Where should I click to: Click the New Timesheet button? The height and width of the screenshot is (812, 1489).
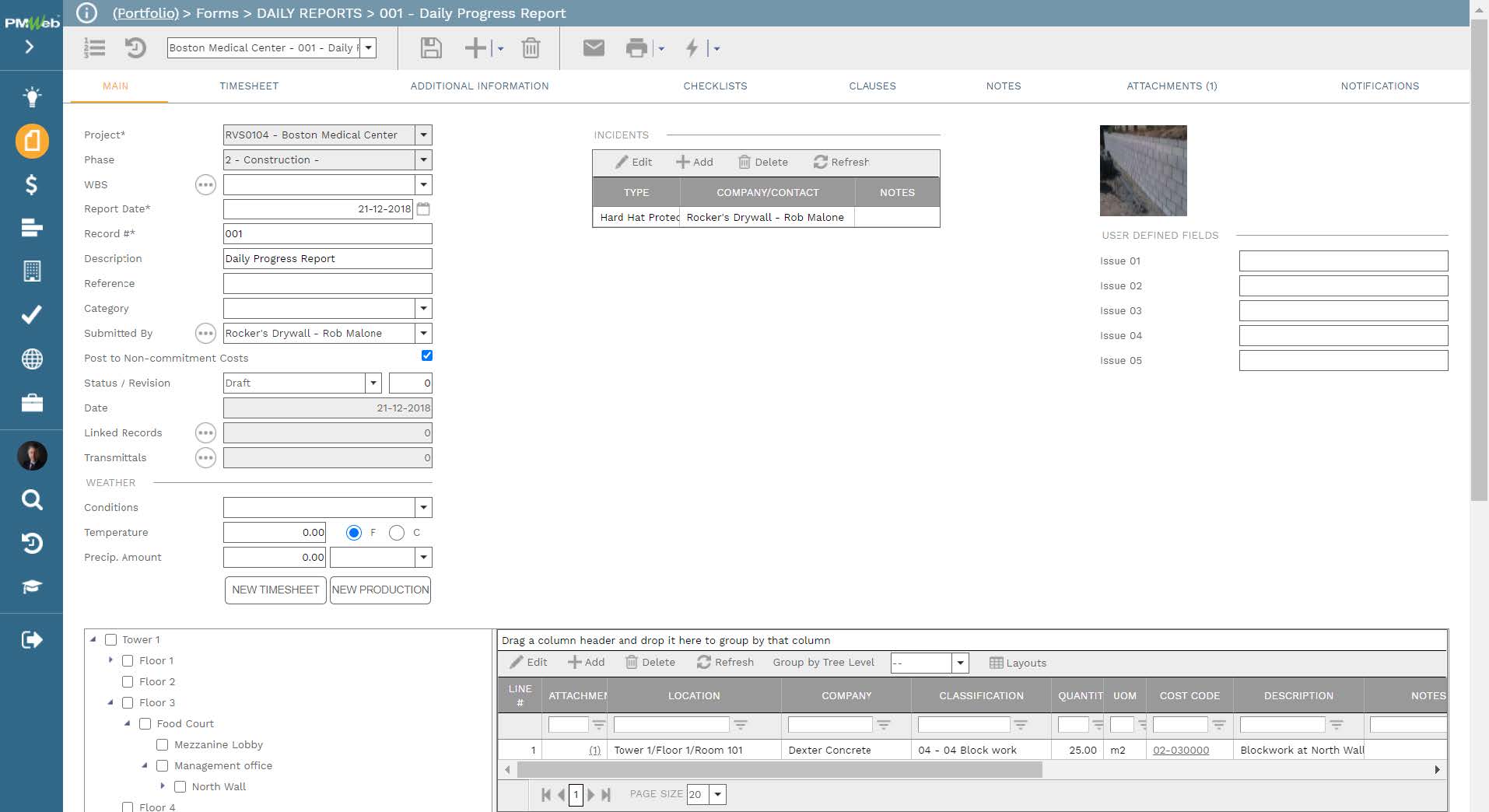tap(275, 590)
